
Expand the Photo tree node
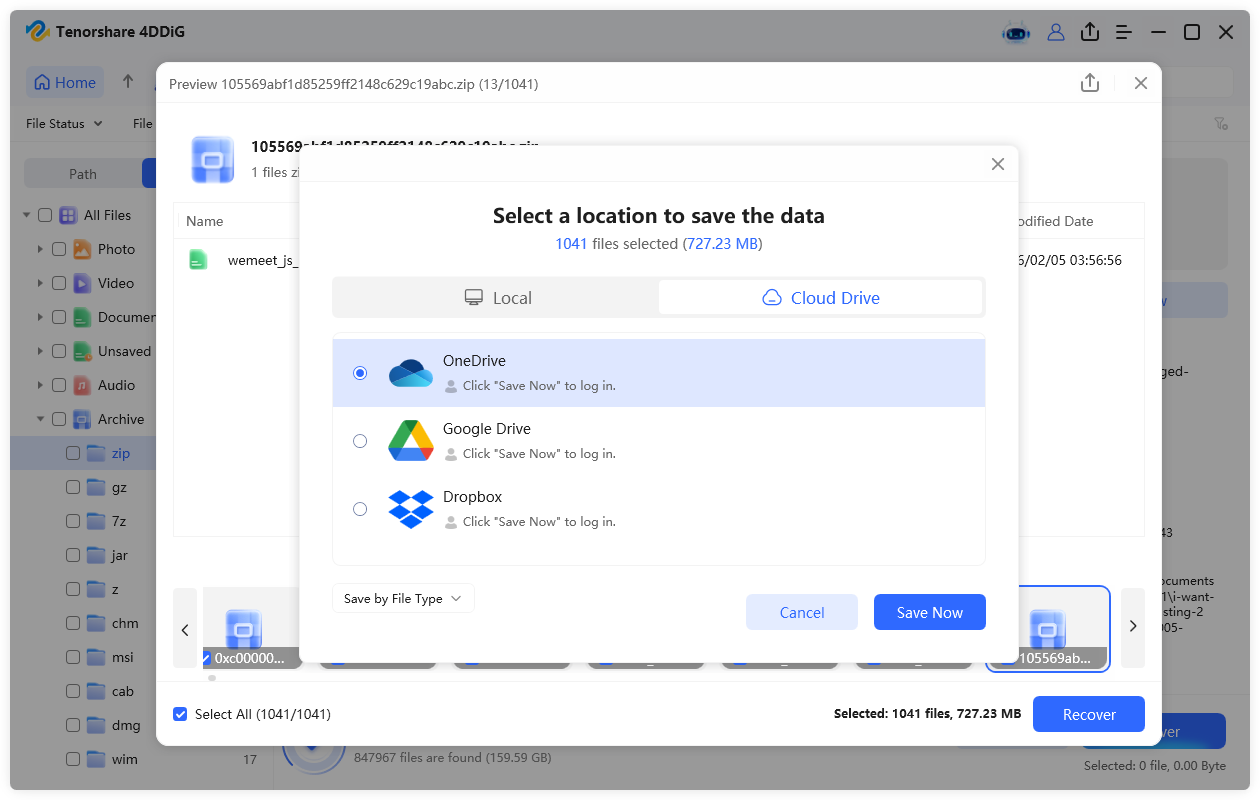tap(40, 249)
